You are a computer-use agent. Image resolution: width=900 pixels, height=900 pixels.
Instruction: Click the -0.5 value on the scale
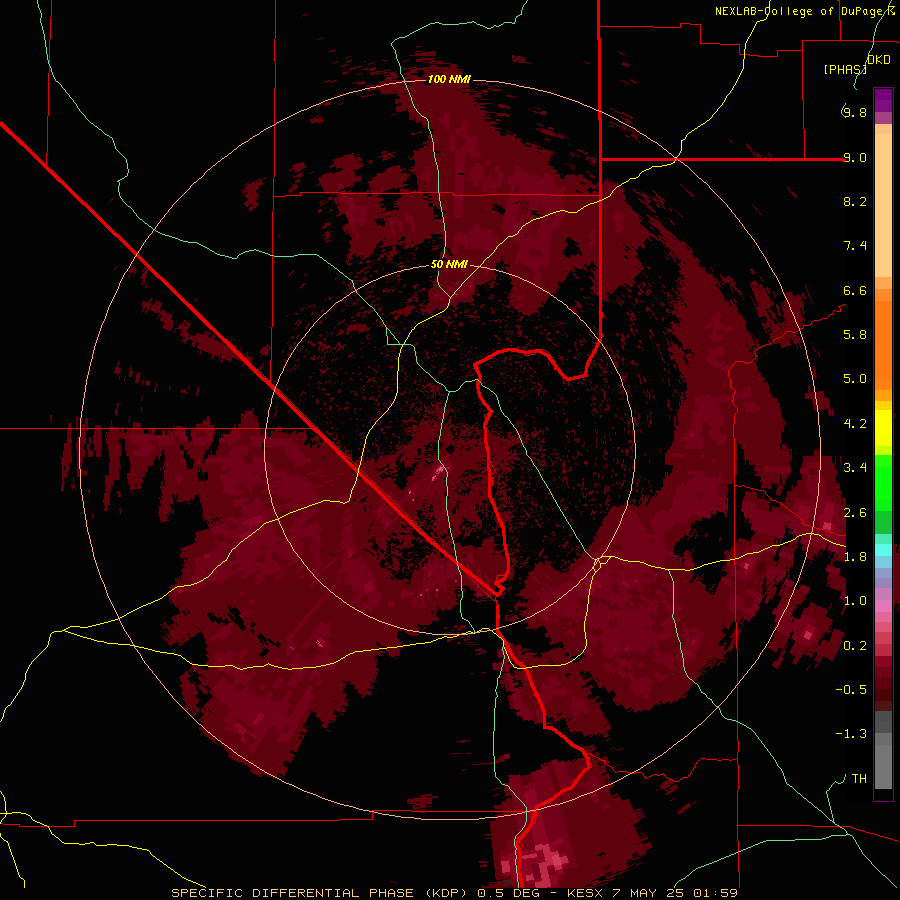(x=851, y=690)
